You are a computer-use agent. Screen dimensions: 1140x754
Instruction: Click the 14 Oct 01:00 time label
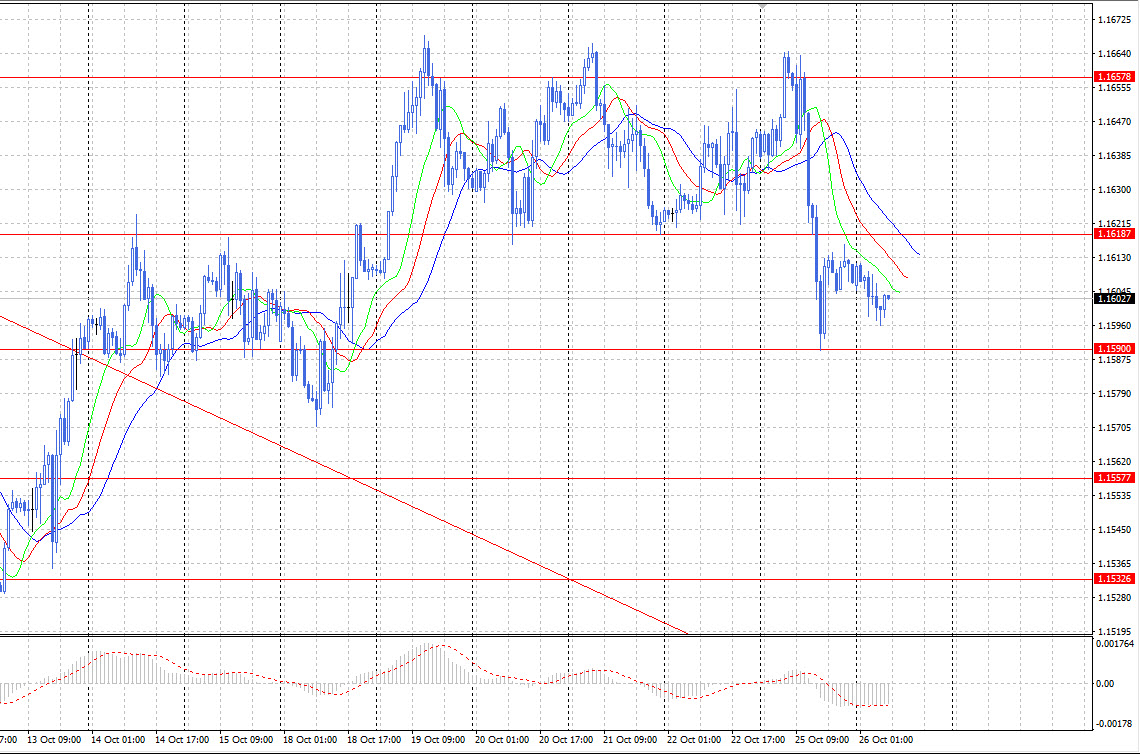click(x=118, y=739)
